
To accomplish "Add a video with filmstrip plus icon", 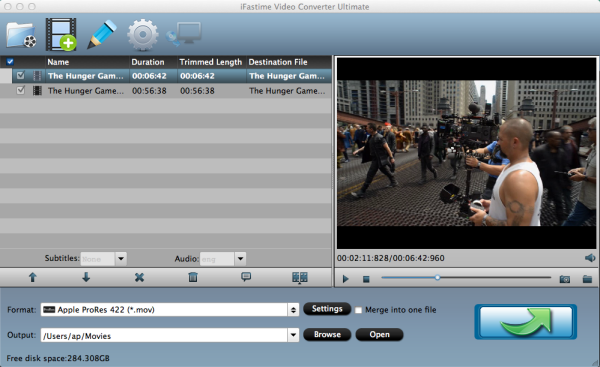I will point(61,34).
